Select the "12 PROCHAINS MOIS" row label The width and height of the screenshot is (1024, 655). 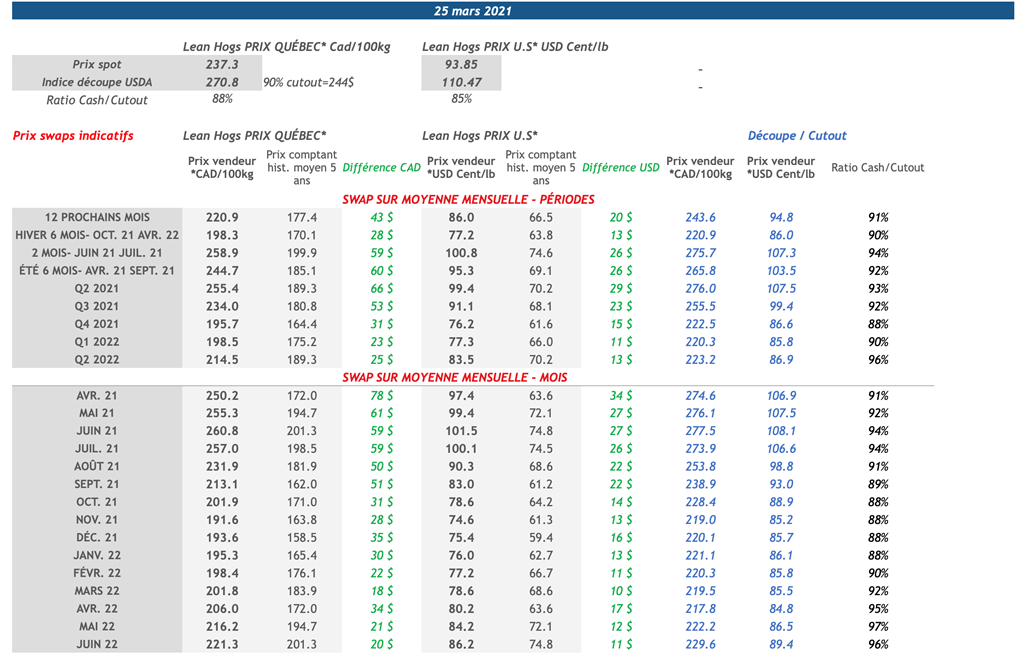[x=97, y=217]
